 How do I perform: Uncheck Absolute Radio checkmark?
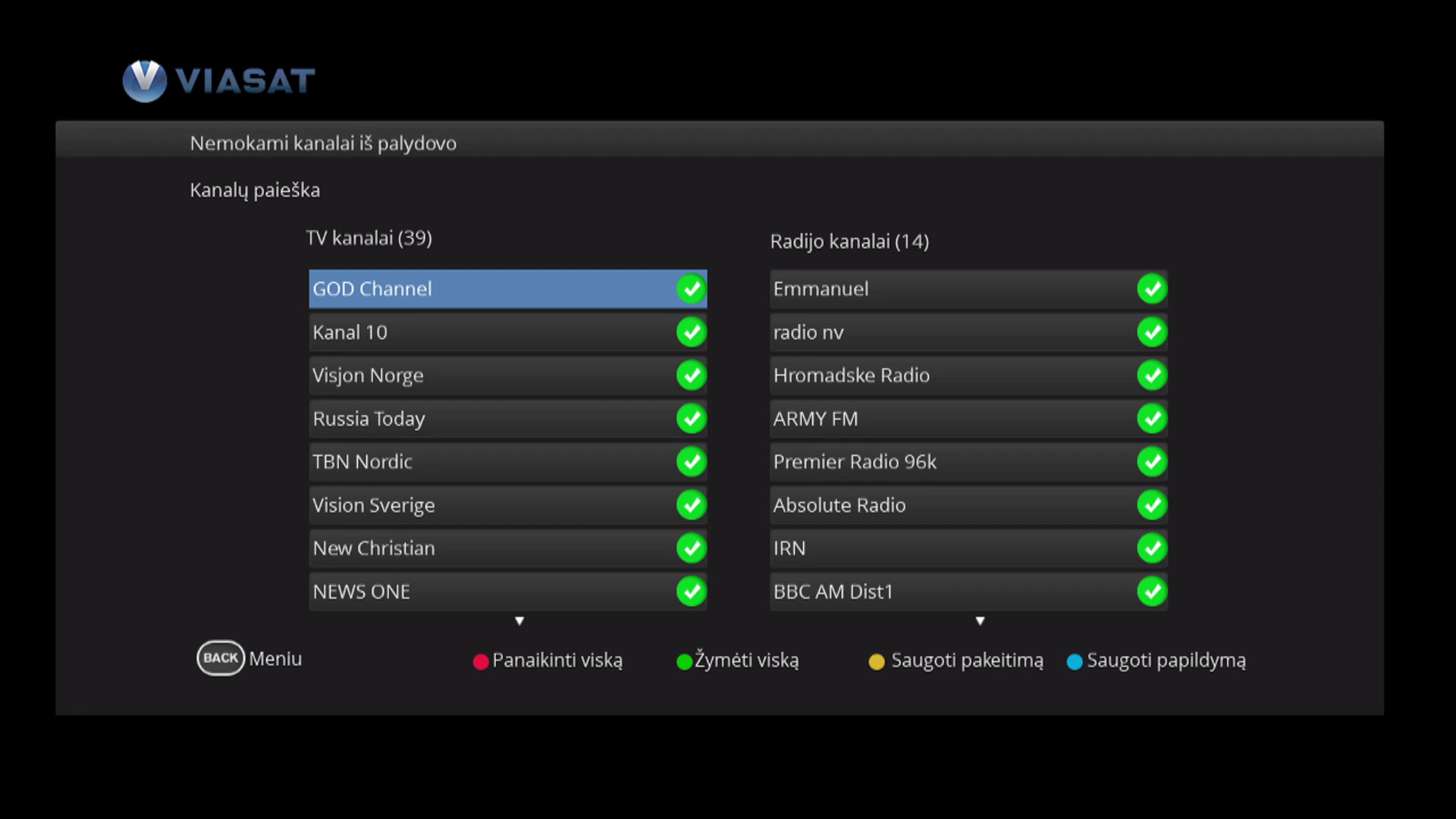tap(1152, 505)
